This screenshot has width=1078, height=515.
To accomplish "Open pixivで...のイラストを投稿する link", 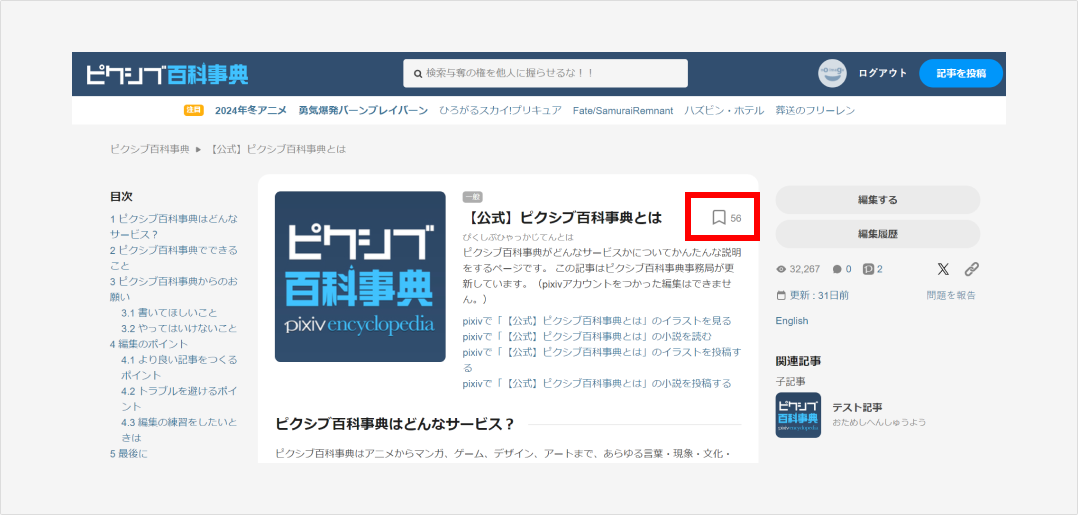I will (x=602, y=360).
